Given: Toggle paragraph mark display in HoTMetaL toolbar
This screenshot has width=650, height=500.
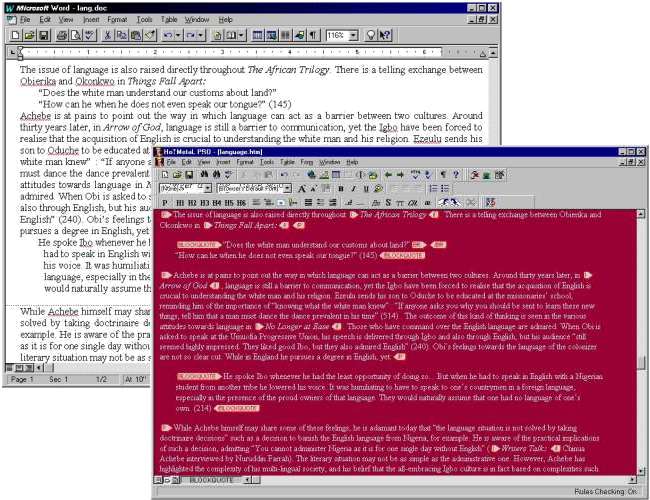Looking at the screenshot, I should [x=443, y=175].
